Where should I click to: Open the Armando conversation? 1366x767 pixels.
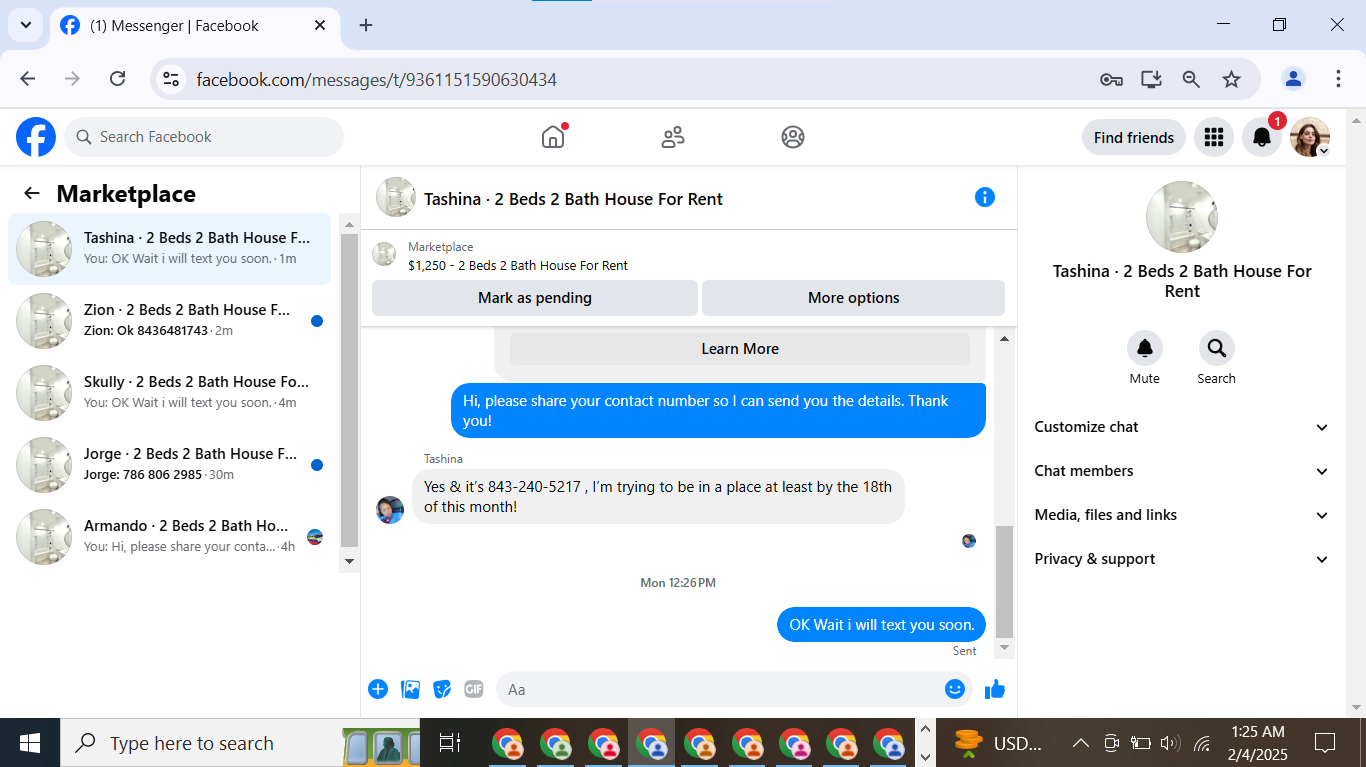(x=170, y=537)
